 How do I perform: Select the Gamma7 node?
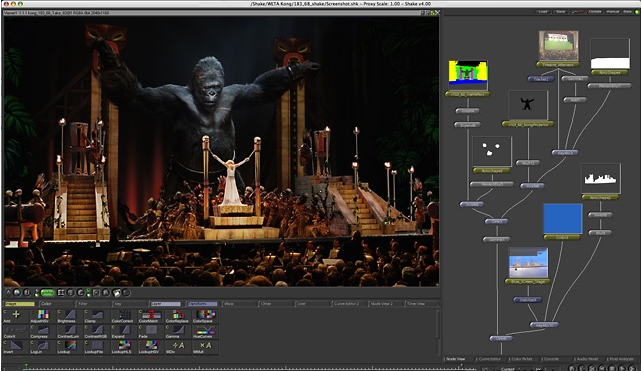[x=496, y=239]
